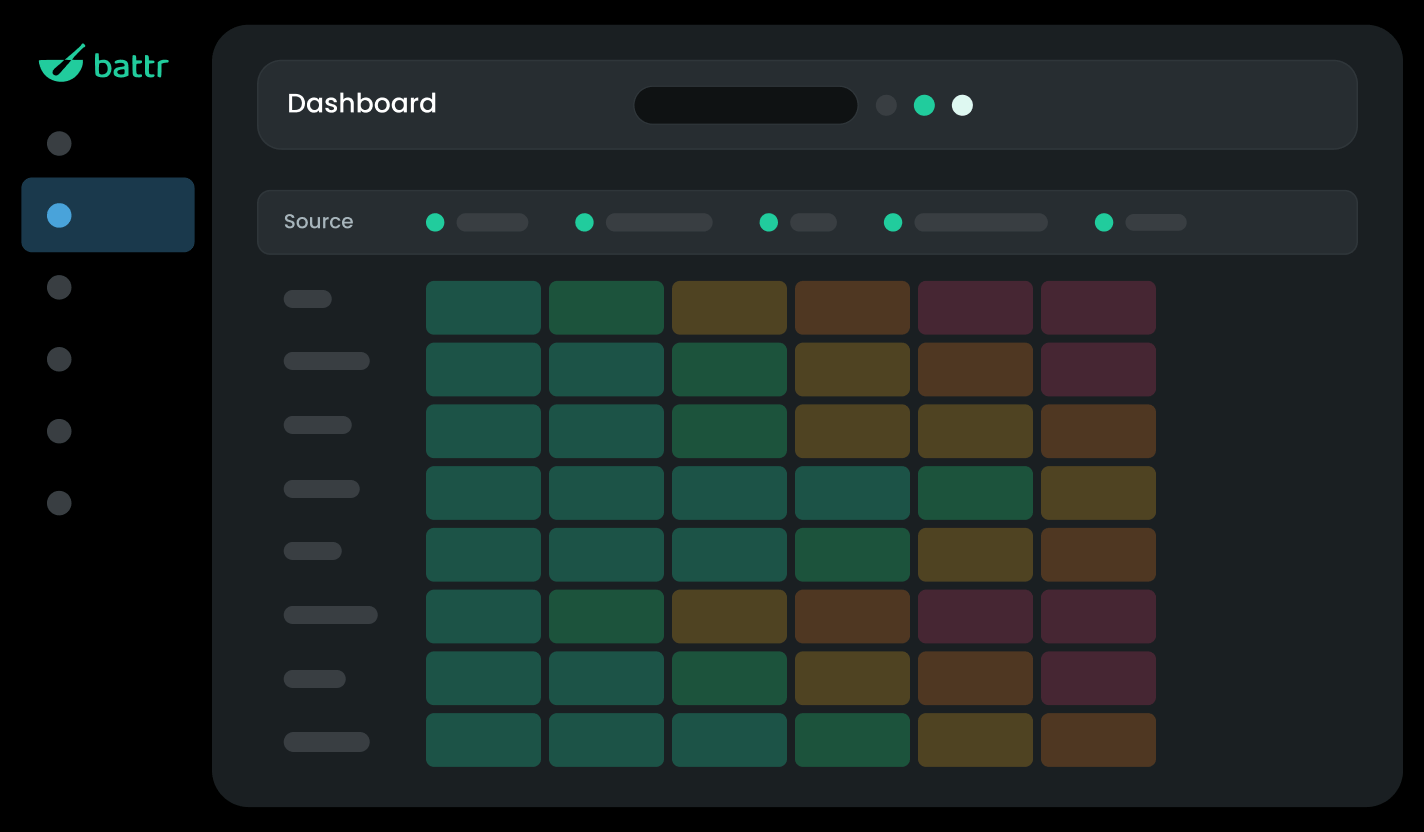Select the first heatmap row label
The height and width of the screenshot is (832, 1424).
click(308, 299)
